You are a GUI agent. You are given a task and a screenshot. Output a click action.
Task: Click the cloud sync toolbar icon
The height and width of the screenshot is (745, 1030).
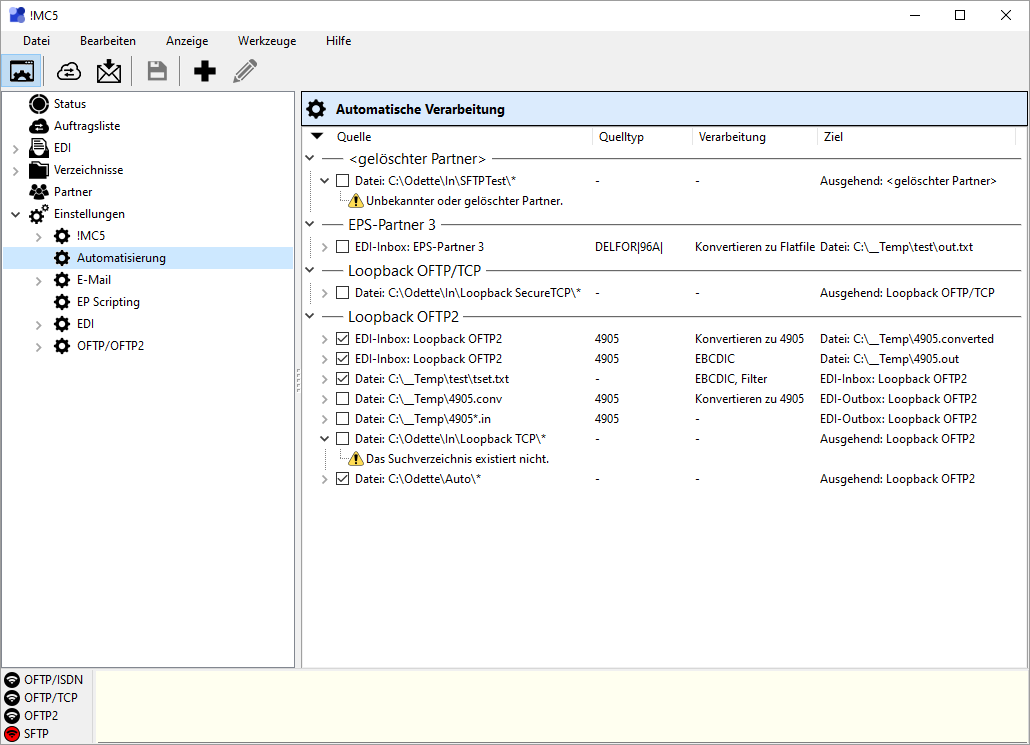pyautogui.click(x=69, y=71)
